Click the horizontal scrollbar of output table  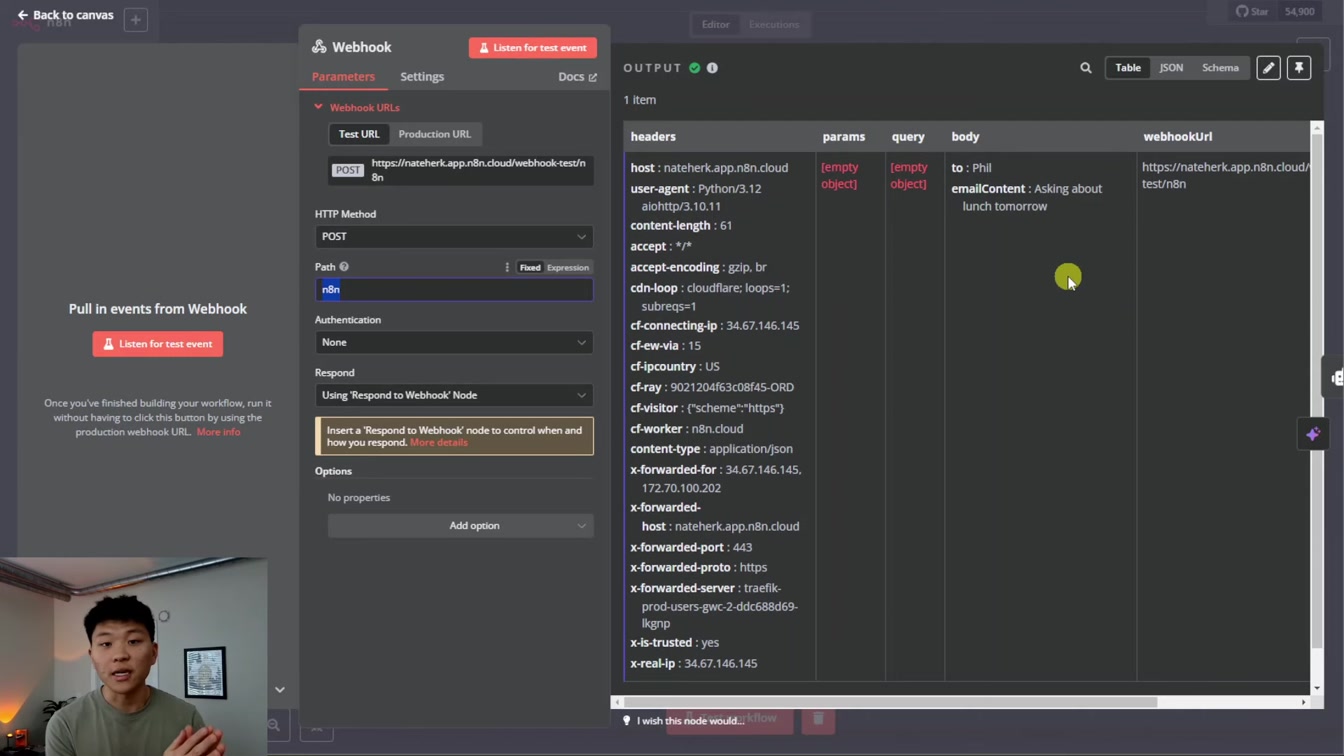tap(890, 702)
